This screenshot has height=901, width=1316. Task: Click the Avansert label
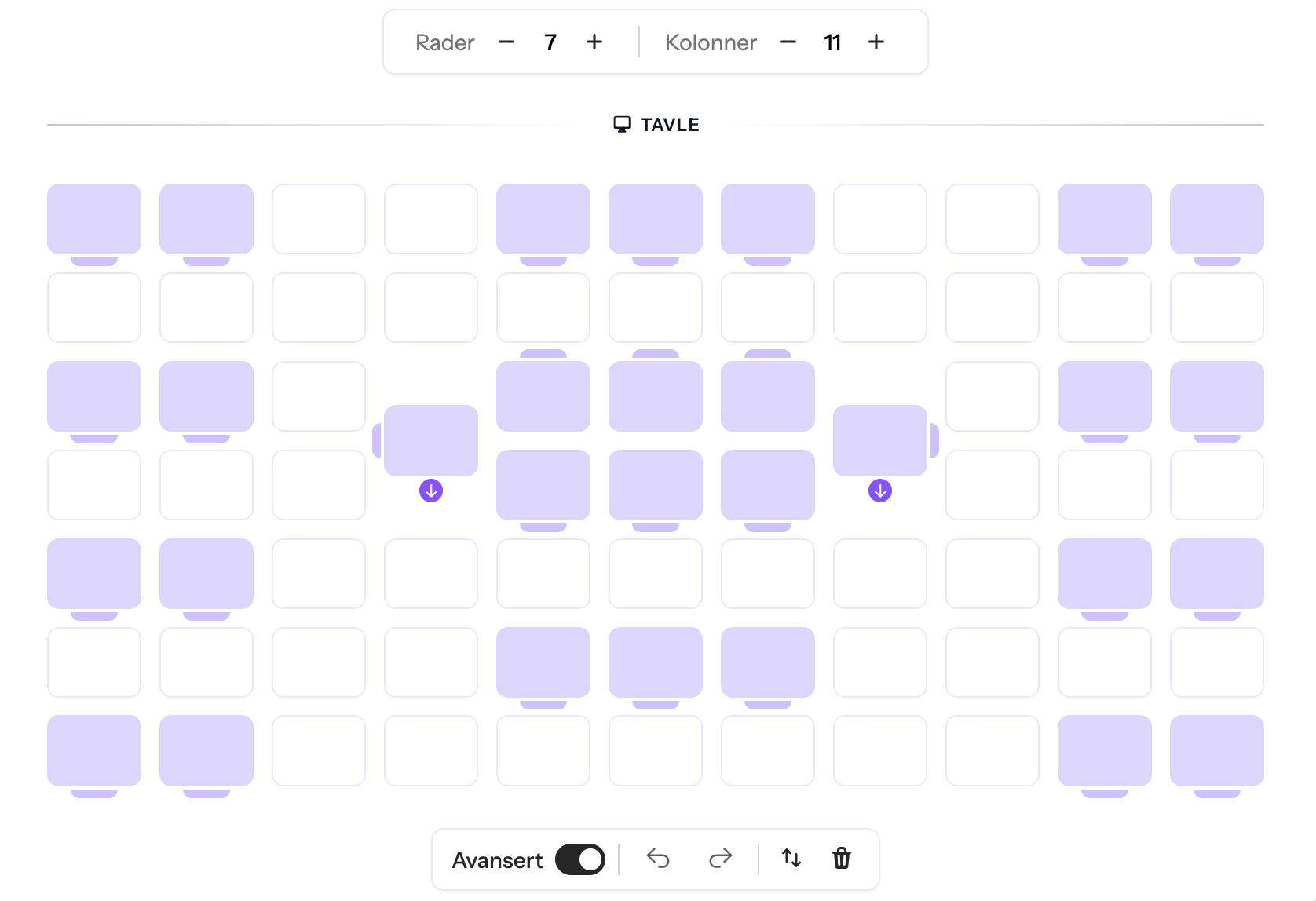pos(497,860)
